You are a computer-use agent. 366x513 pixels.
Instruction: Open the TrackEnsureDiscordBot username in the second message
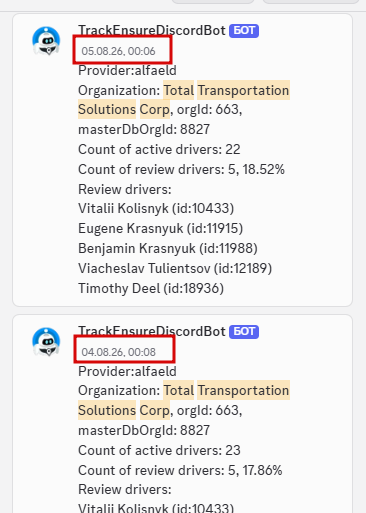pos(152,331)
